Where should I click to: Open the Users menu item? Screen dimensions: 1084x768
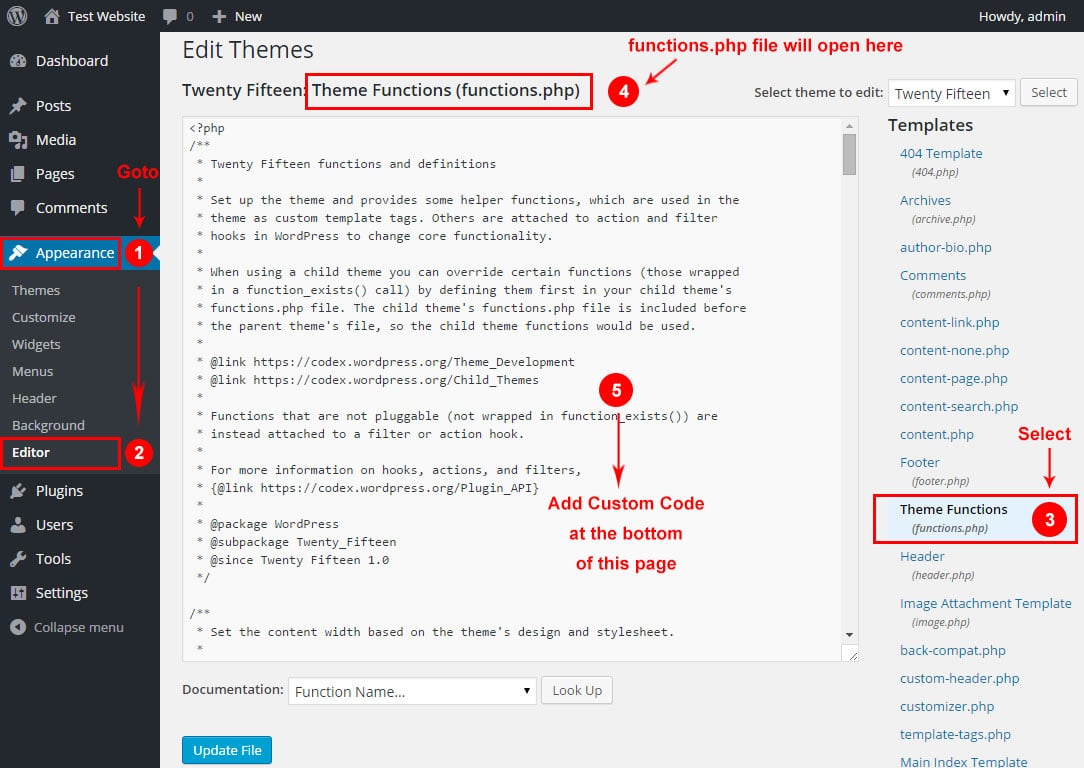[55, 525]
